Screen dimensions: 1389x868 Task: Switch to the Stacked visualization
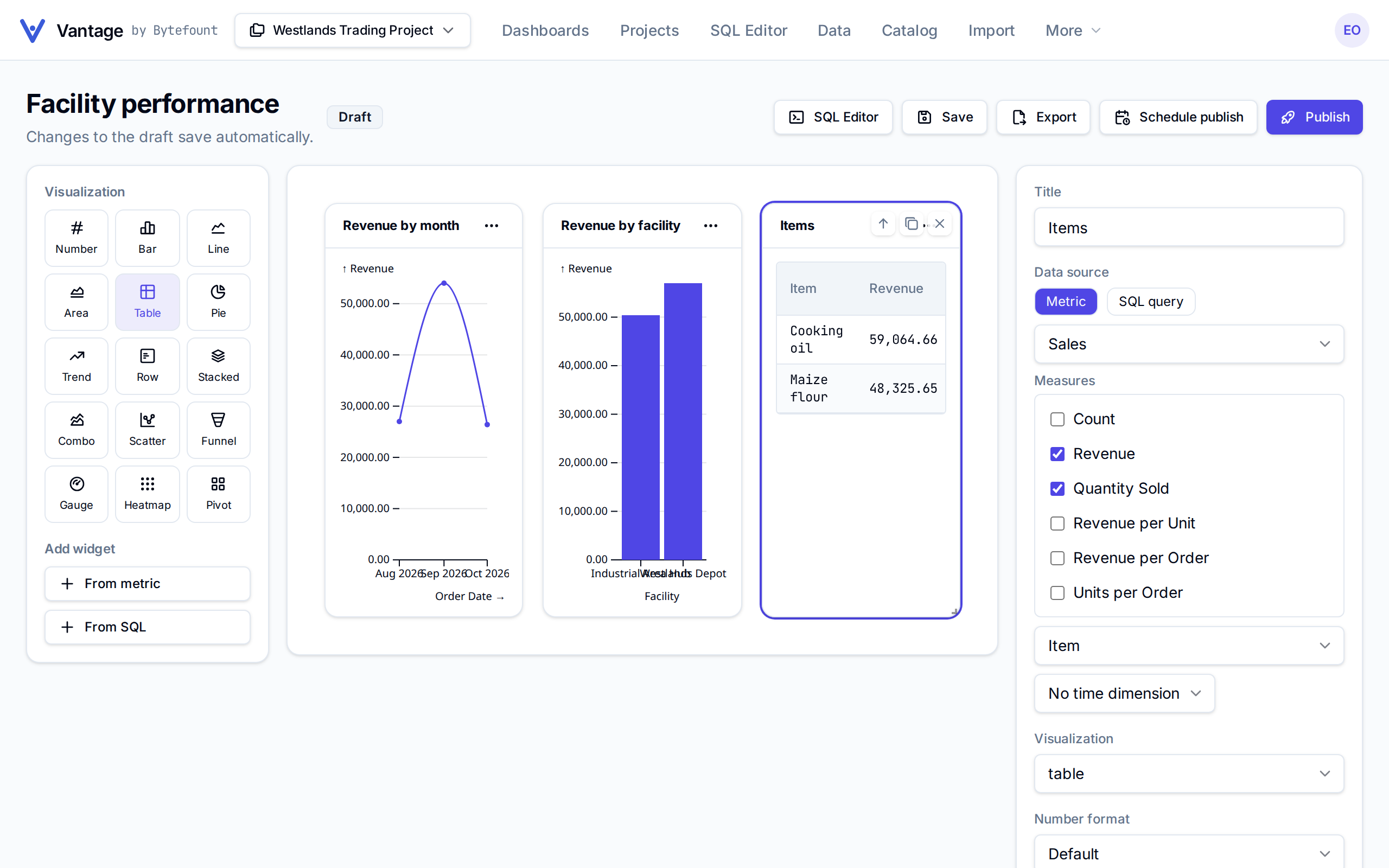[x=218, y=366]
